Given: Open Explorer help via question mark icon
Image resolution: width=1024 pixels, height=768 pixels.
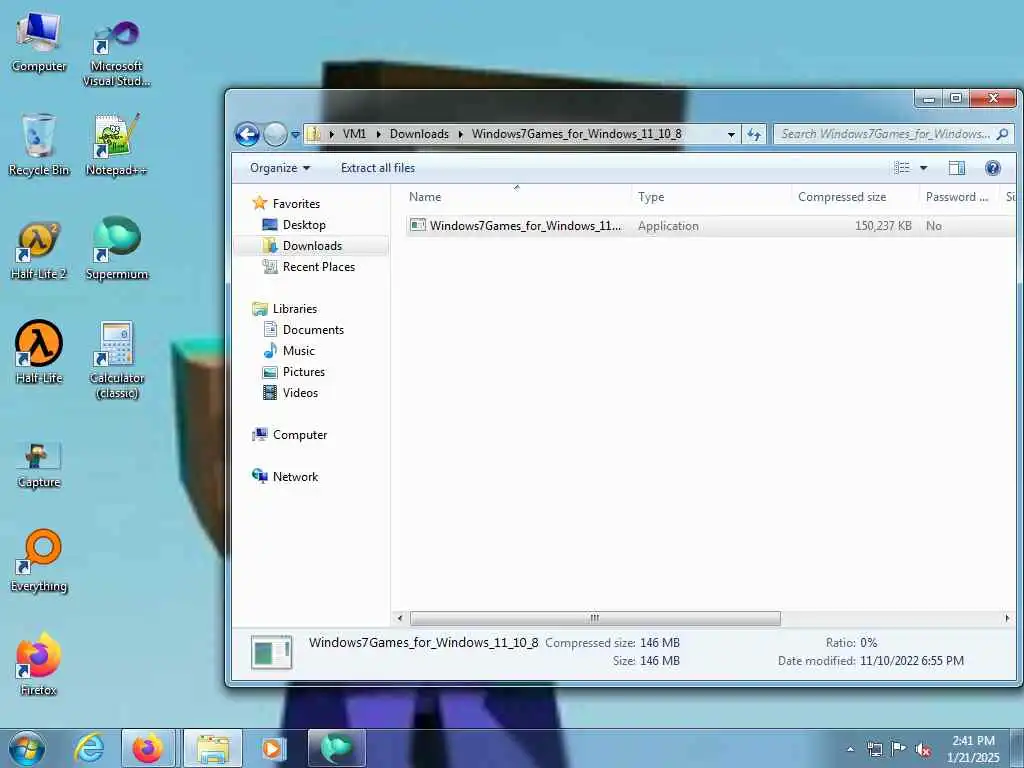Looking at the screenshot, I should (993, 168).
